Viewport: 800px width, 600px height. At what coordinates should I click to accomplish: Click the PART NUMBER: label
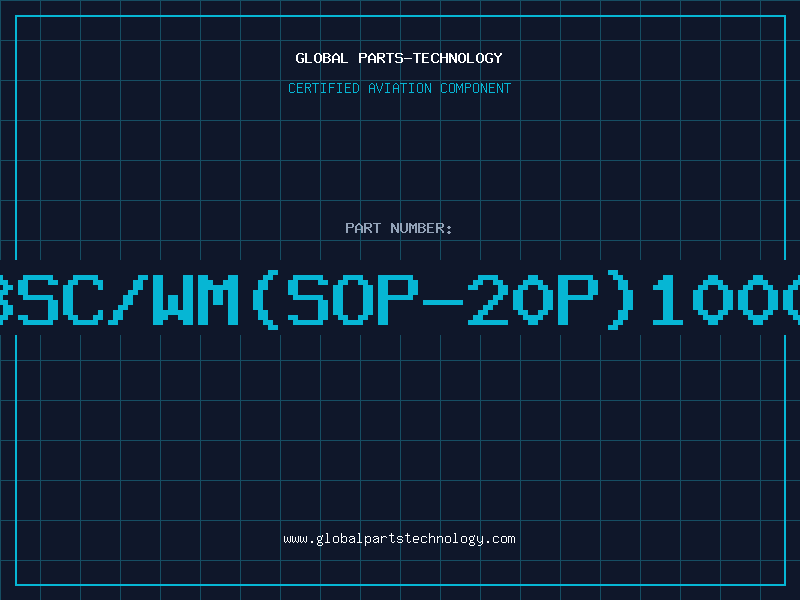[x=399, y=228]
